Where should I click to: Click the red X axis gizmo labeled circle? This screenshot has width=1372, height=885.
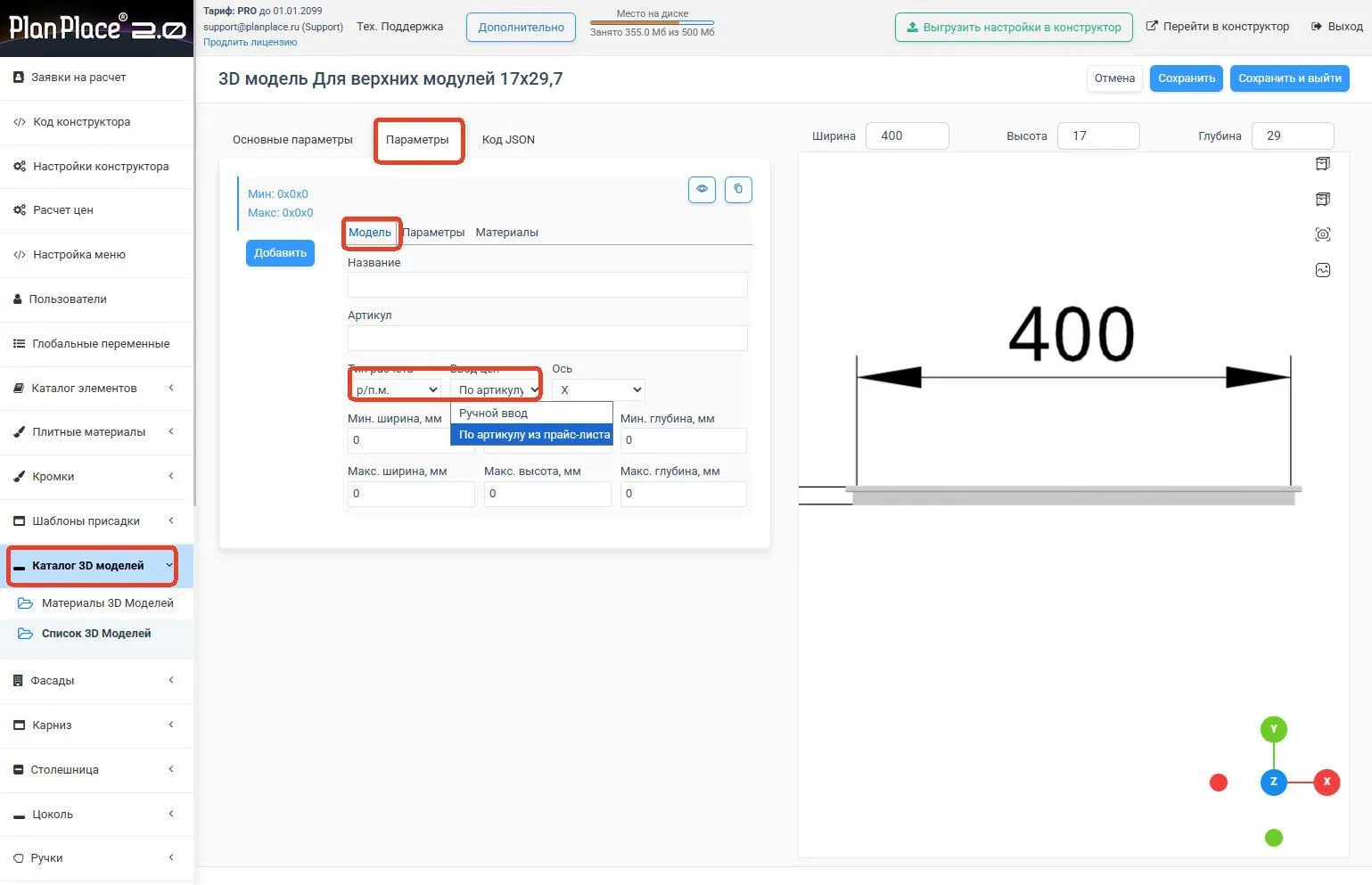click(1327, 782)
